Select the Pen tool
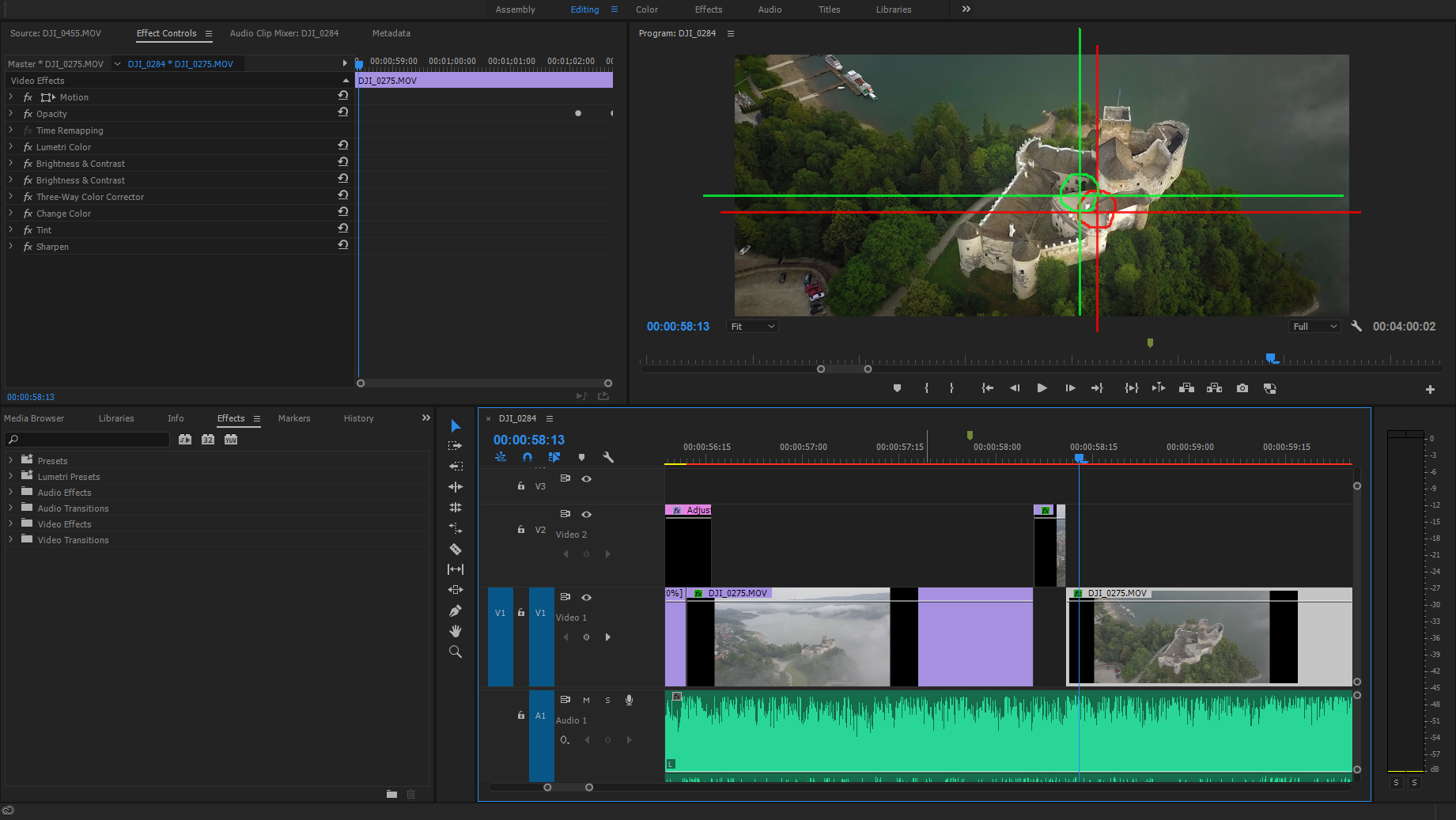 pos(456,610)
